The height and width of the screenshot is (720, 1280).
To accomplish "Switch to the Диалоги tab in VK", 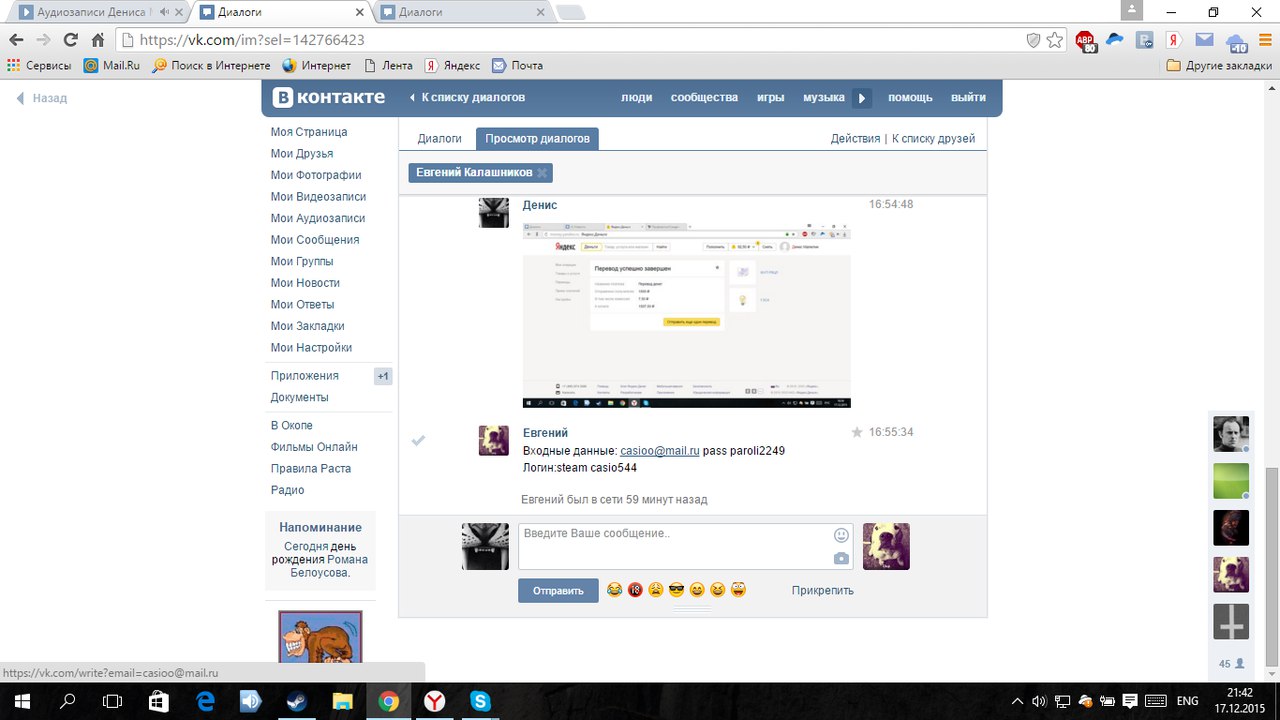I will (x=440, y=139).
